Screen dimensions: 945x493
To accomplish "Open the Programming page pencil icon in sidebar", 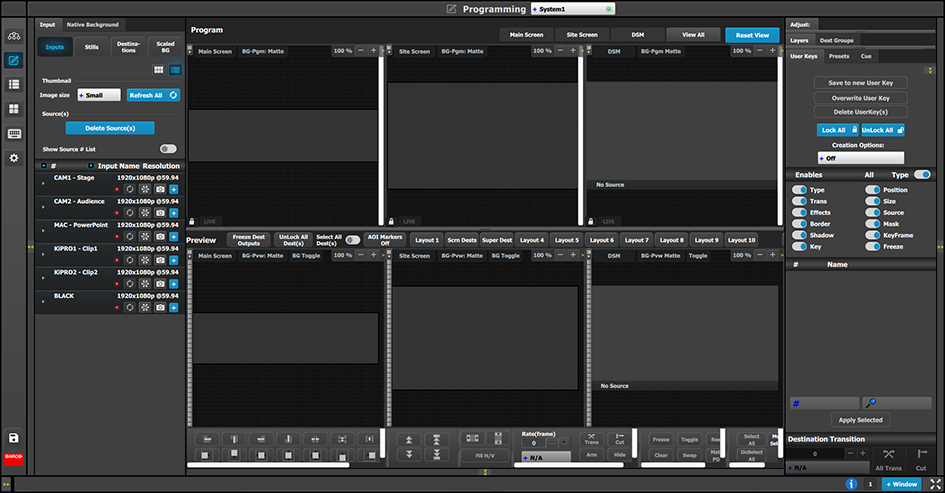I will (x=14, y=60).
